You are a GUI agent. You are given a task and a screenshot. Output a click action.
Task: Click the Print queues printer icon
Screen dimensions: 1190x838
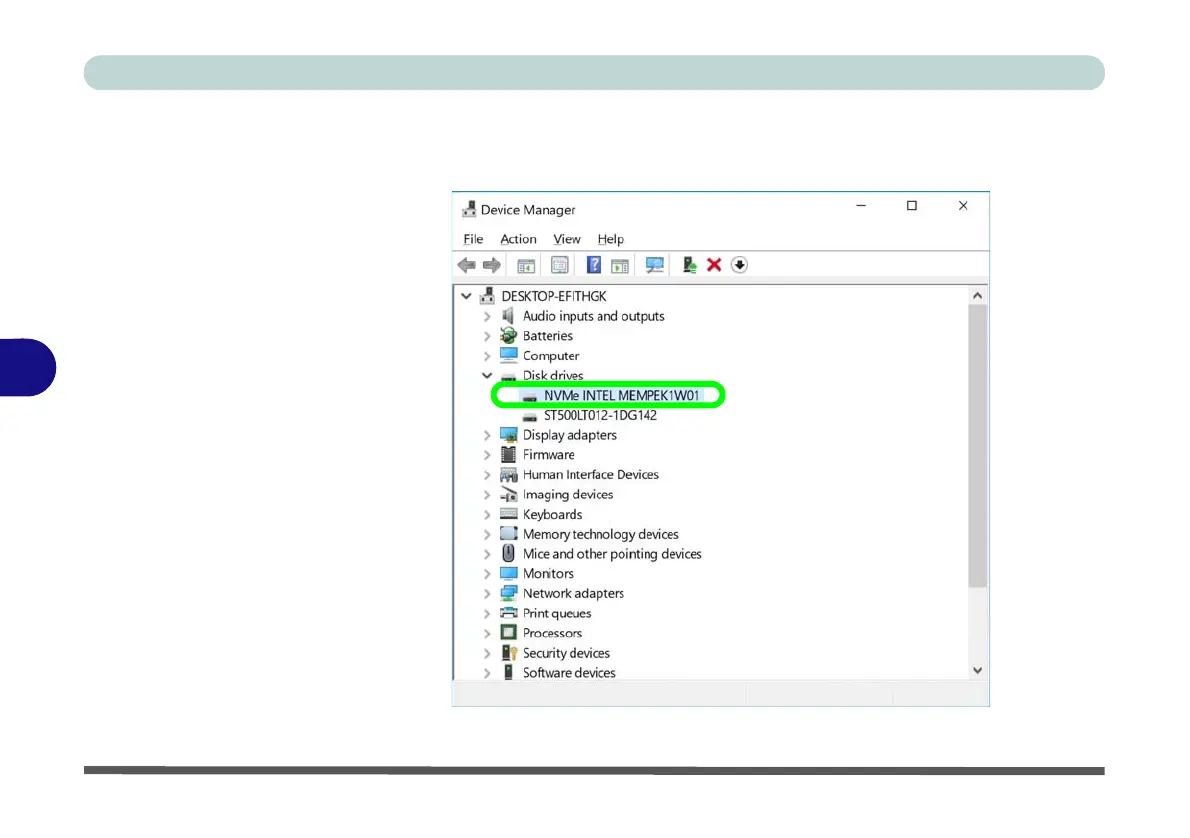pyautogui.click(x=508, y=613)
